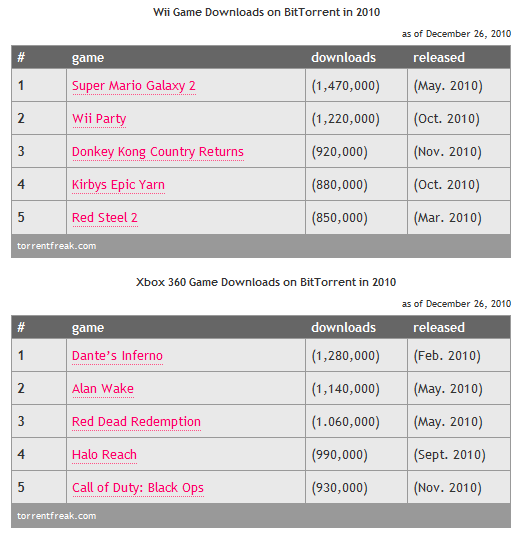Select the torrentfreak.com footer under Wii table
Image resolution: width=520 pixels, height=535 pixels.
57,246
